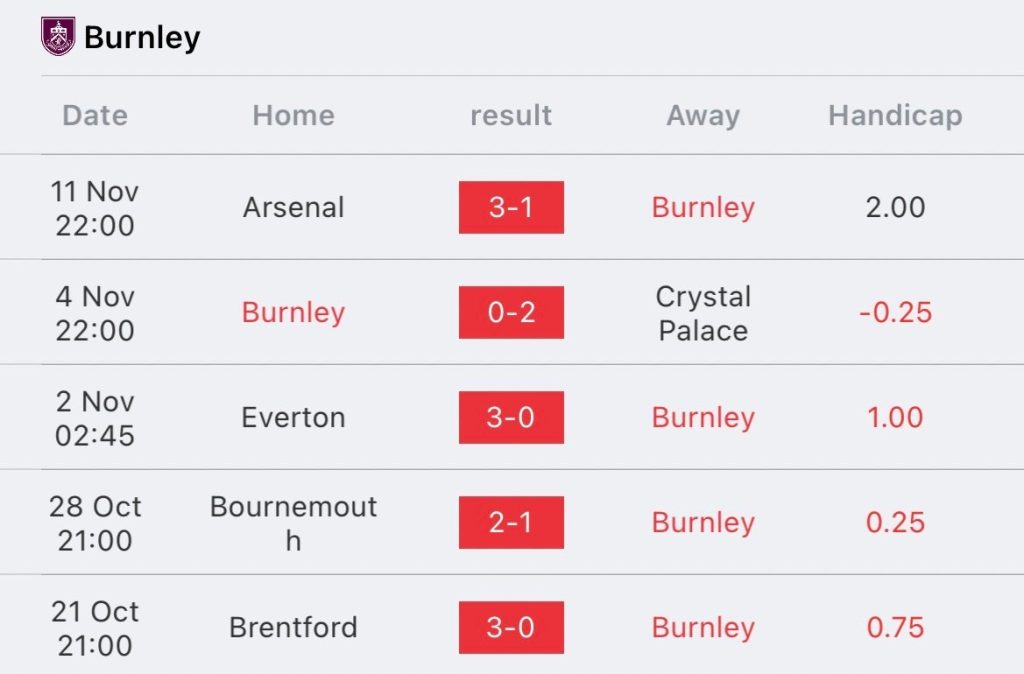
Task: Open the 0-2 Crystal Palace result badge
Action: coord(511,312)
